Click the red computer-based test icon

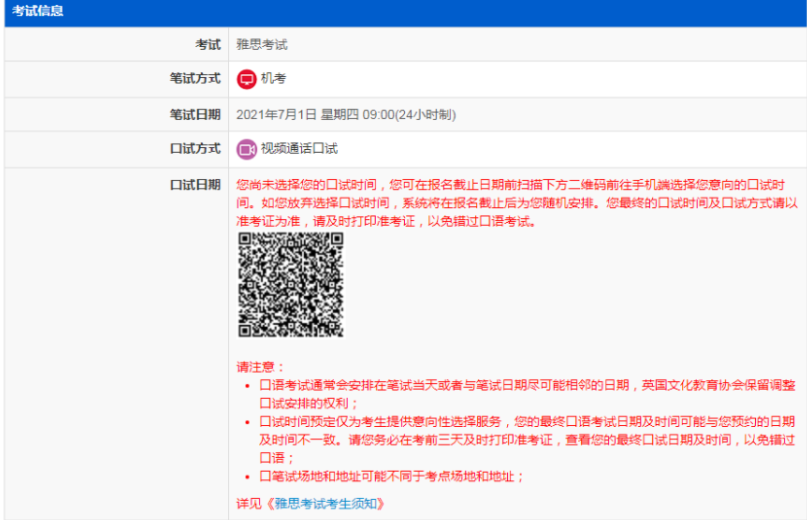247,79
